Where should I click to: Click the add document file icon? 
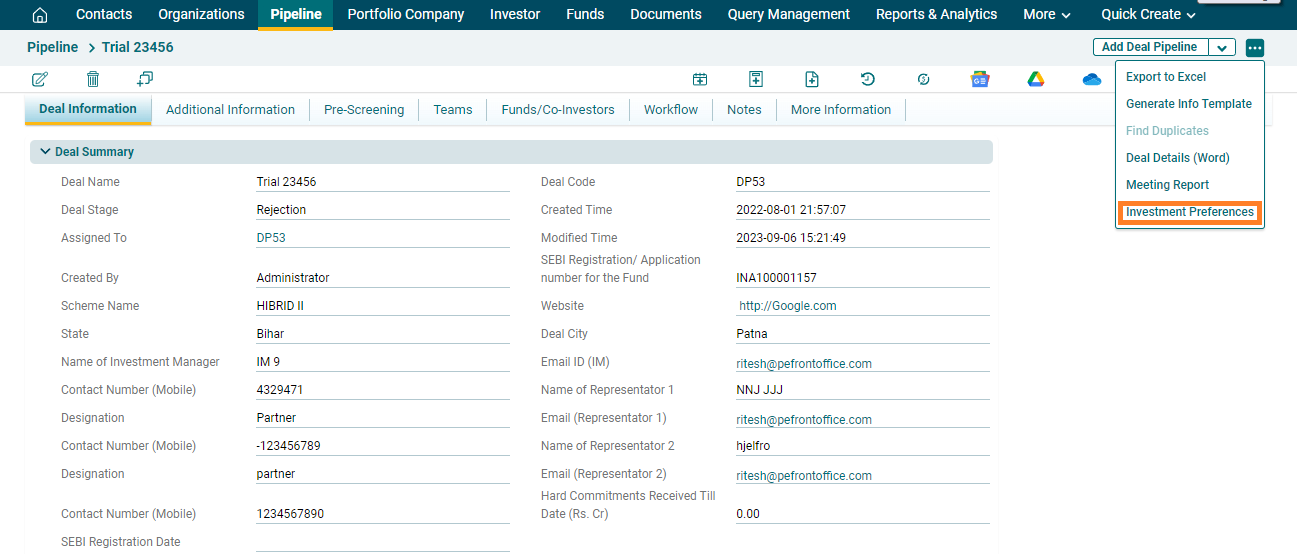[812, 80]
